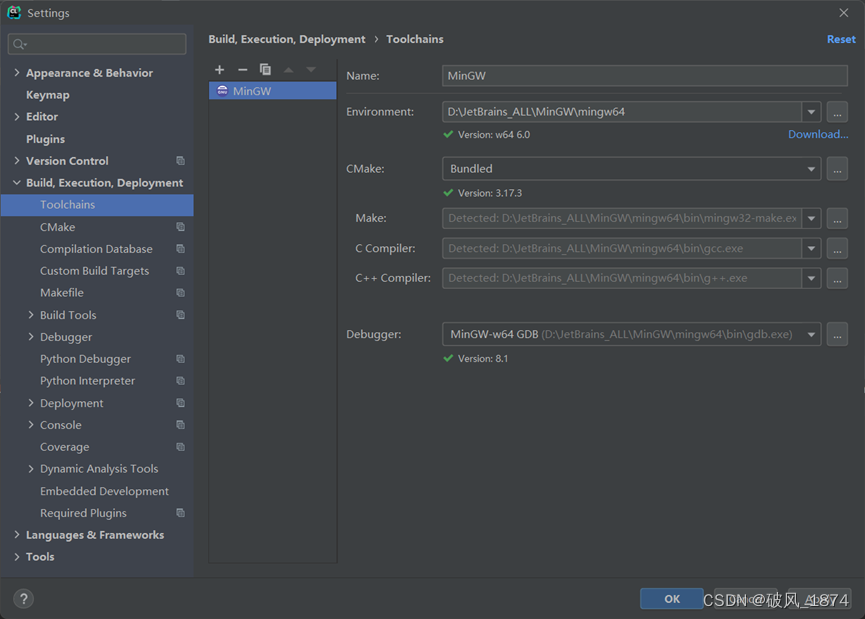Add a new toolchain with plus icon
This screenshot has width=865, height=619.
(220, 69)
